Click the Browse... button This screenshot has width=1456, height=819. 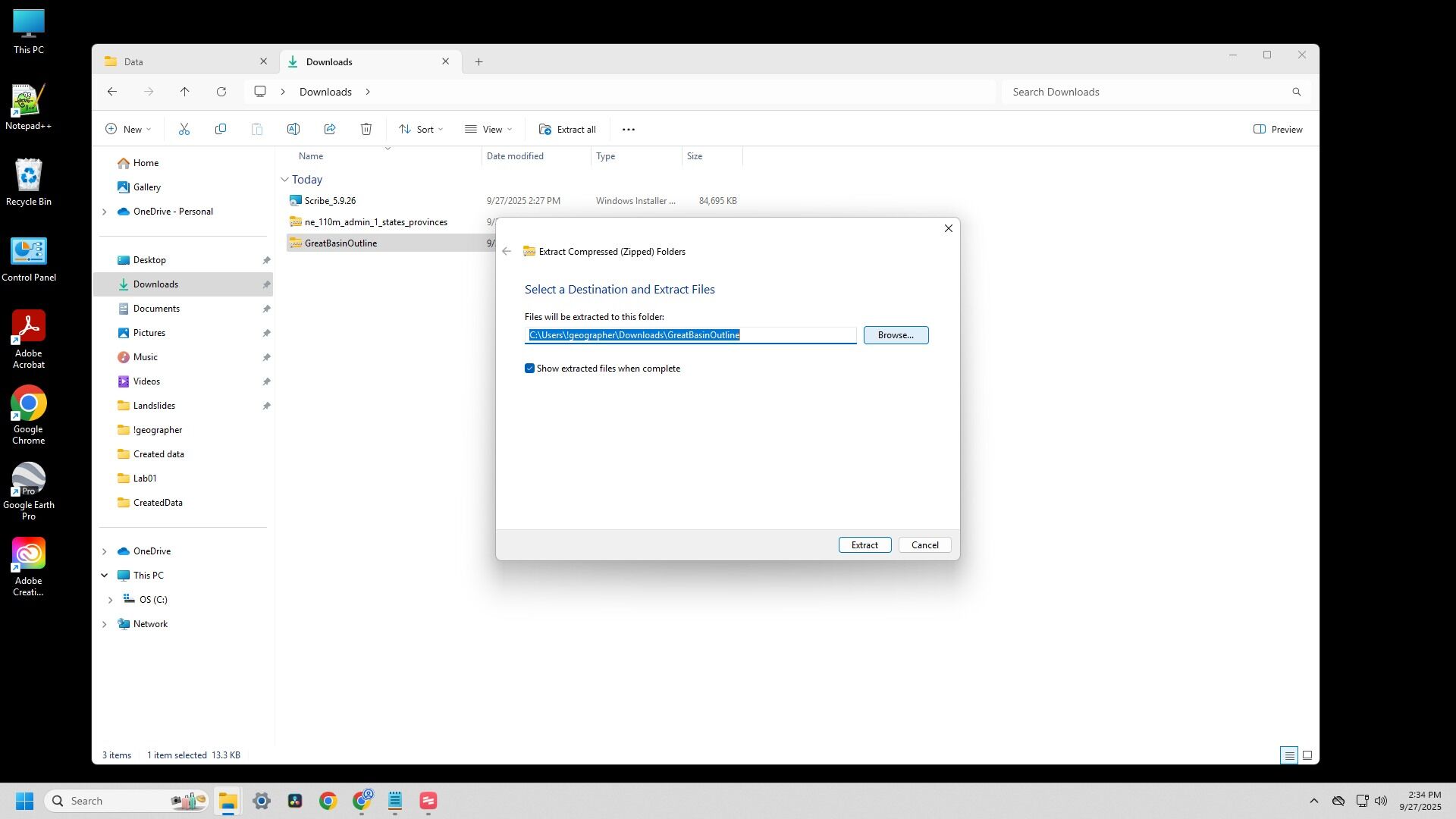tap(896, 335)
